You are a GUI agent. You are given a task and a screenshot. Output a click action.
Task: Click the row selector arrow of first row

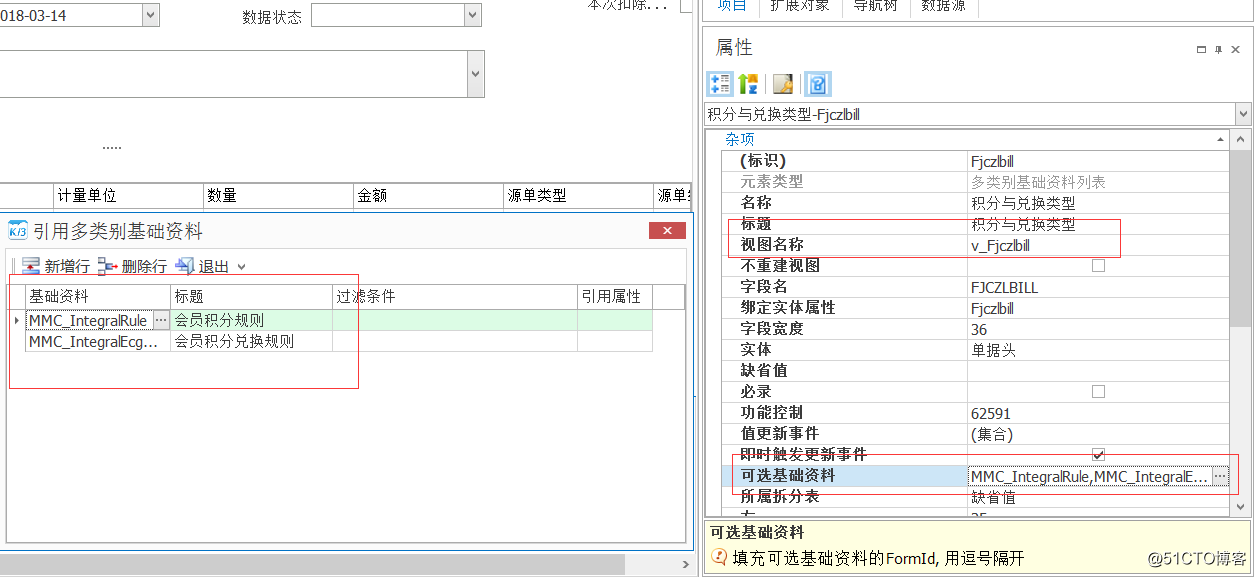click(x=16, y=320)
